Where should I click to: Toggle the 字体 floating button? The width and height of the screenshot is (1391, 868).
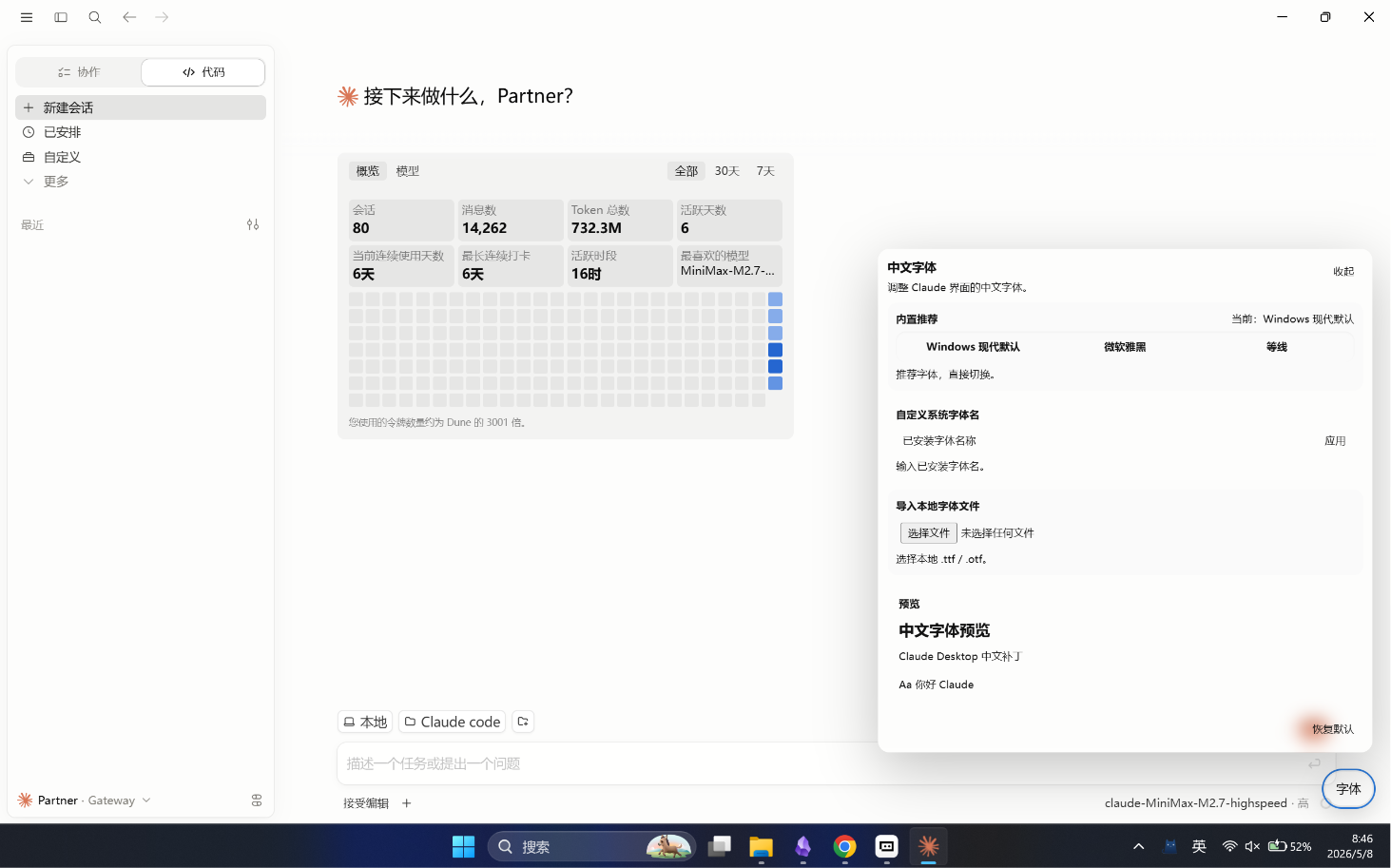(x=1348, y=789)
